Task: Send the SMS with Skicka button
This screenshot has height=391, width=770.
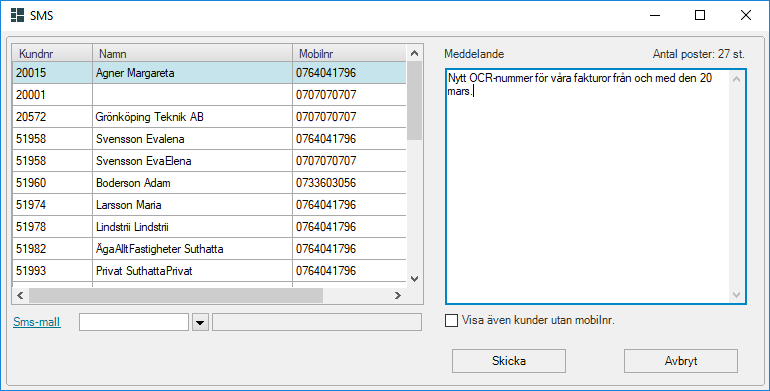Action: pyautogui.click(x=509, y=361)
